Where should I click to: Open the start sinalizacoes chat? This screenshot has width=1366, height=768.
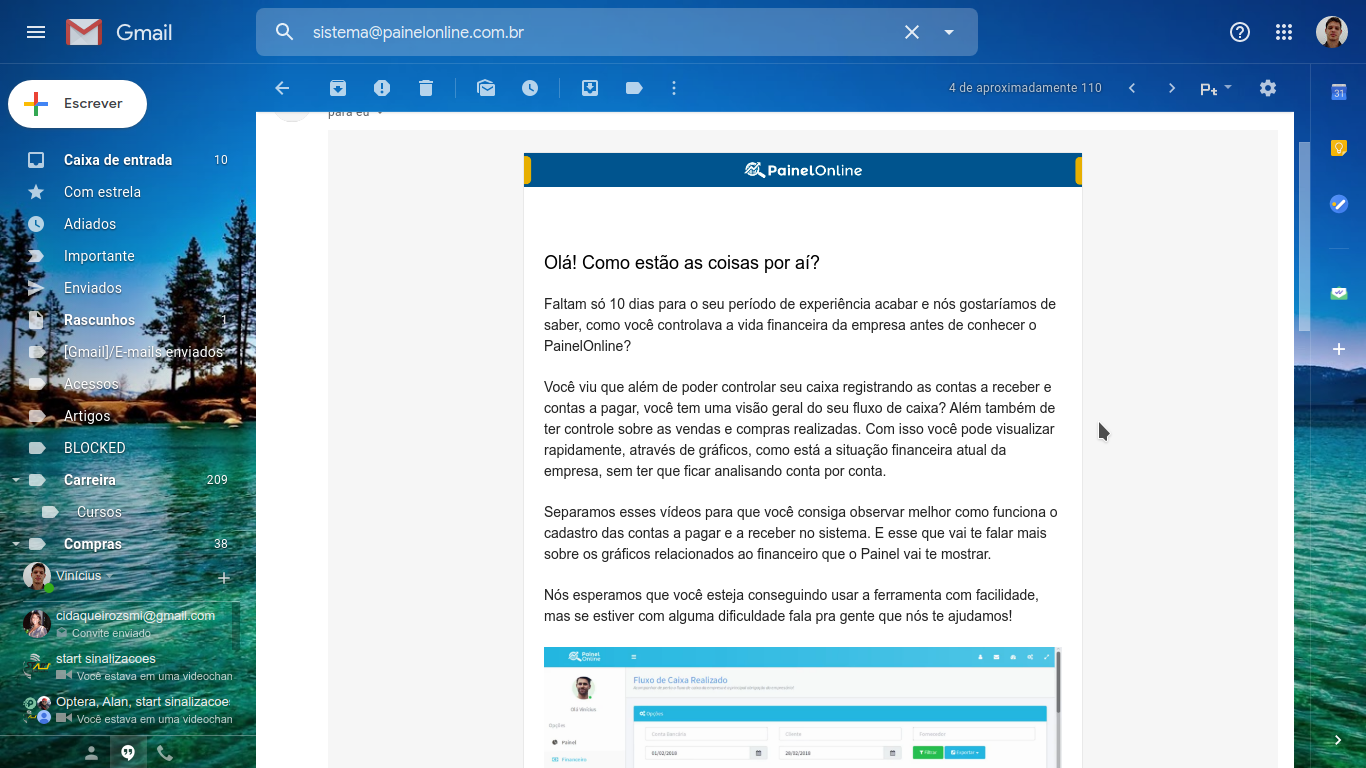128,667
